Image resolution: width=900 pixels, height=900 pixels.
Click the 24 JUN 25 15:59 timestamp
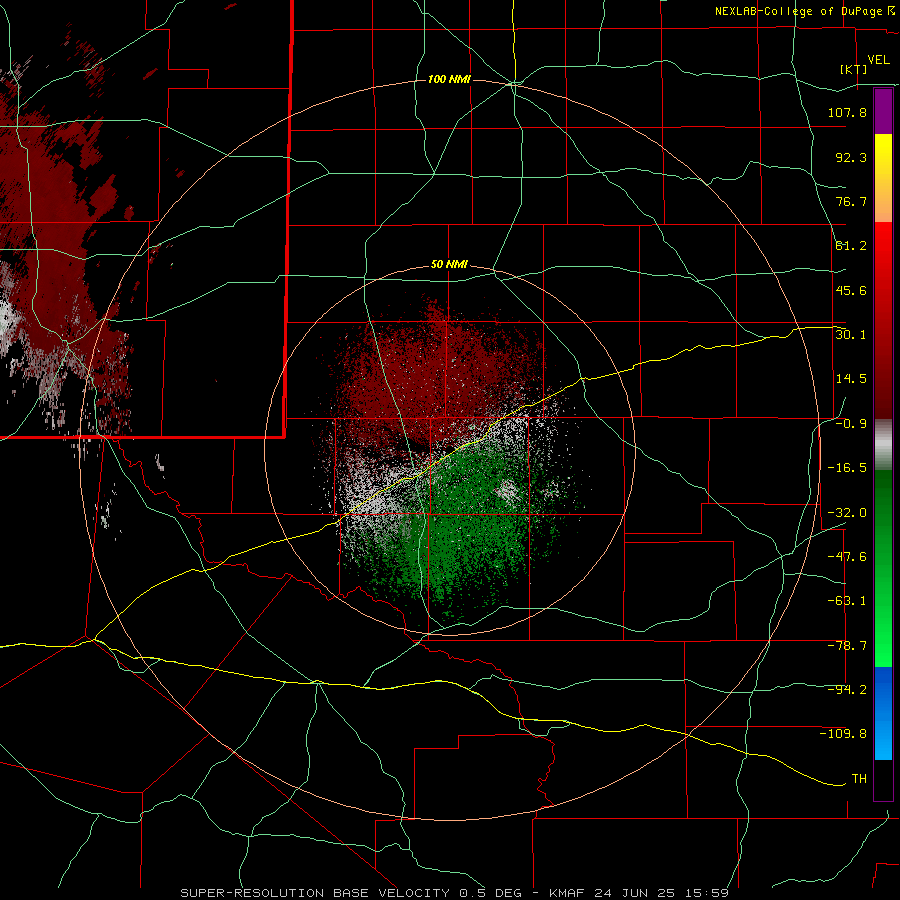(x=661, y=893)
